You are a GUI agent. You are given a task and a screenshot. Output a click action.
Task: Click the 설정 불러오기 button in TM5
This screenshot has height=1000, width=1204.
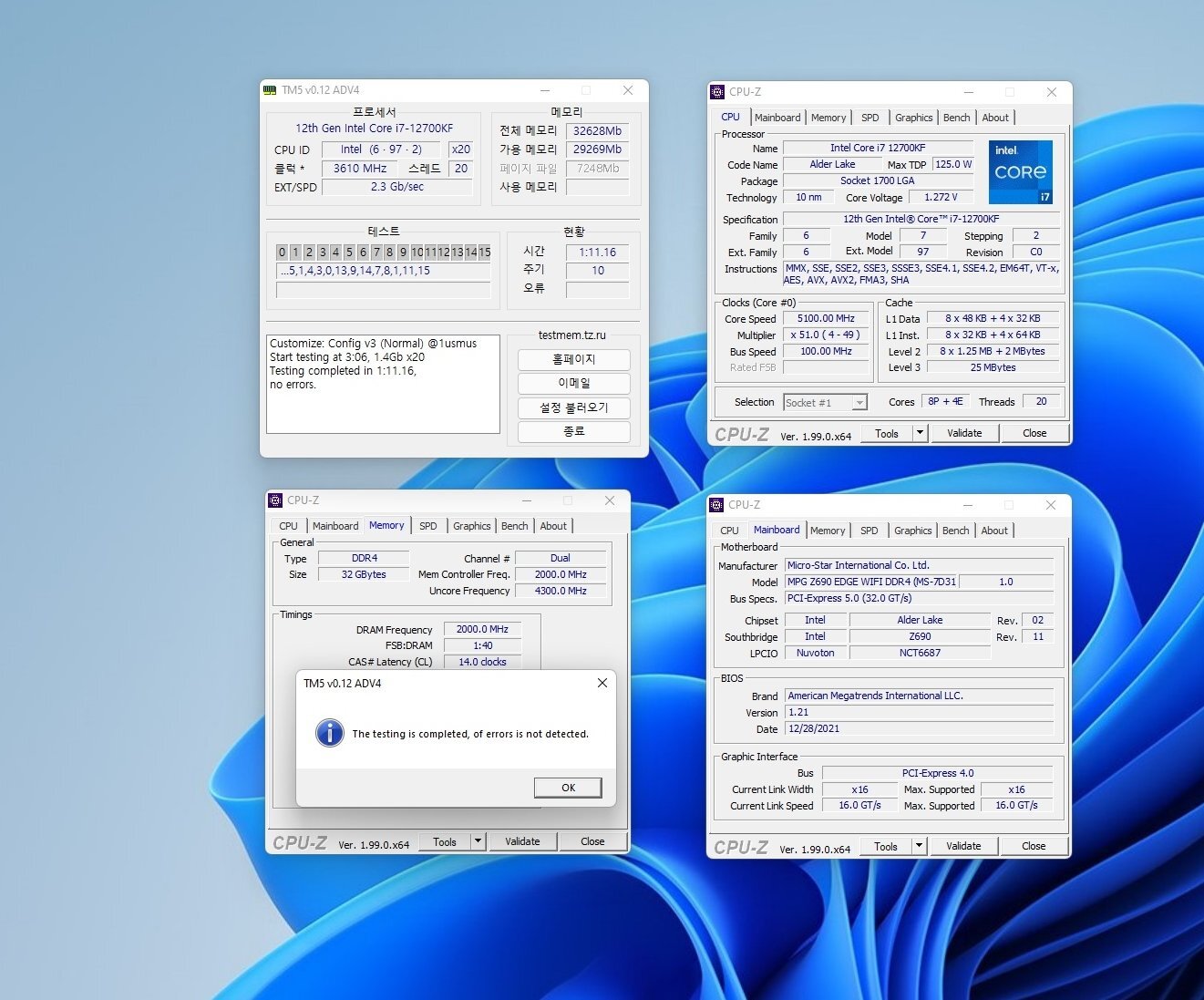click(x=574, y=407)
